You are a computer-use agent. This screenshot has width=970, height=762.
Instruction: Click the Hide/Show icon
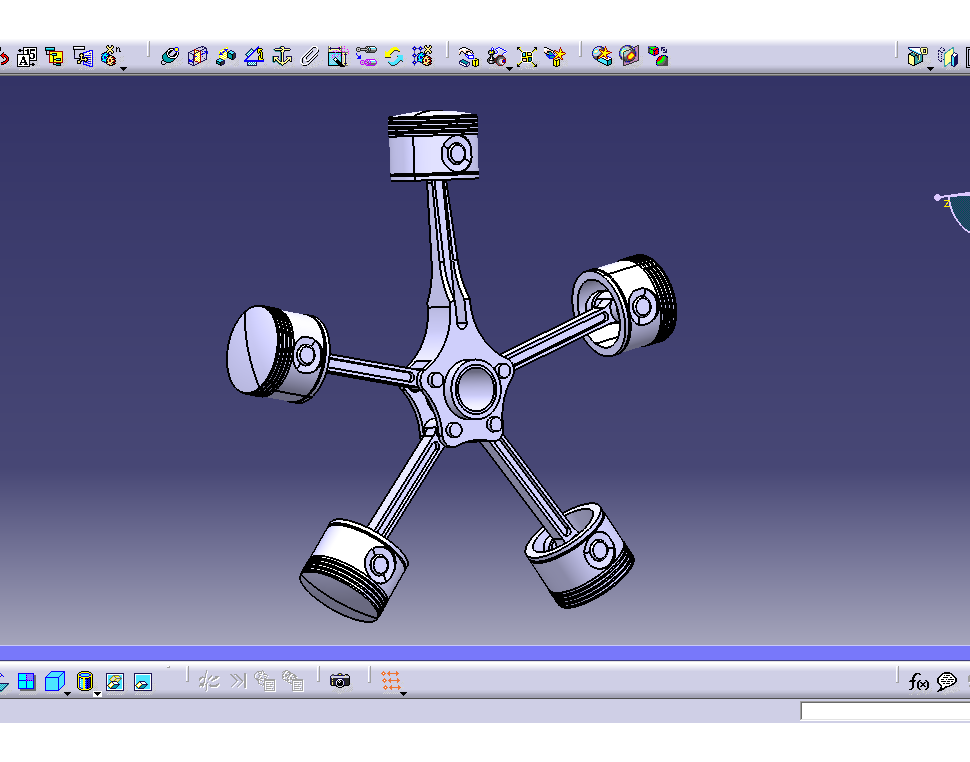click(x=115, y=682)
